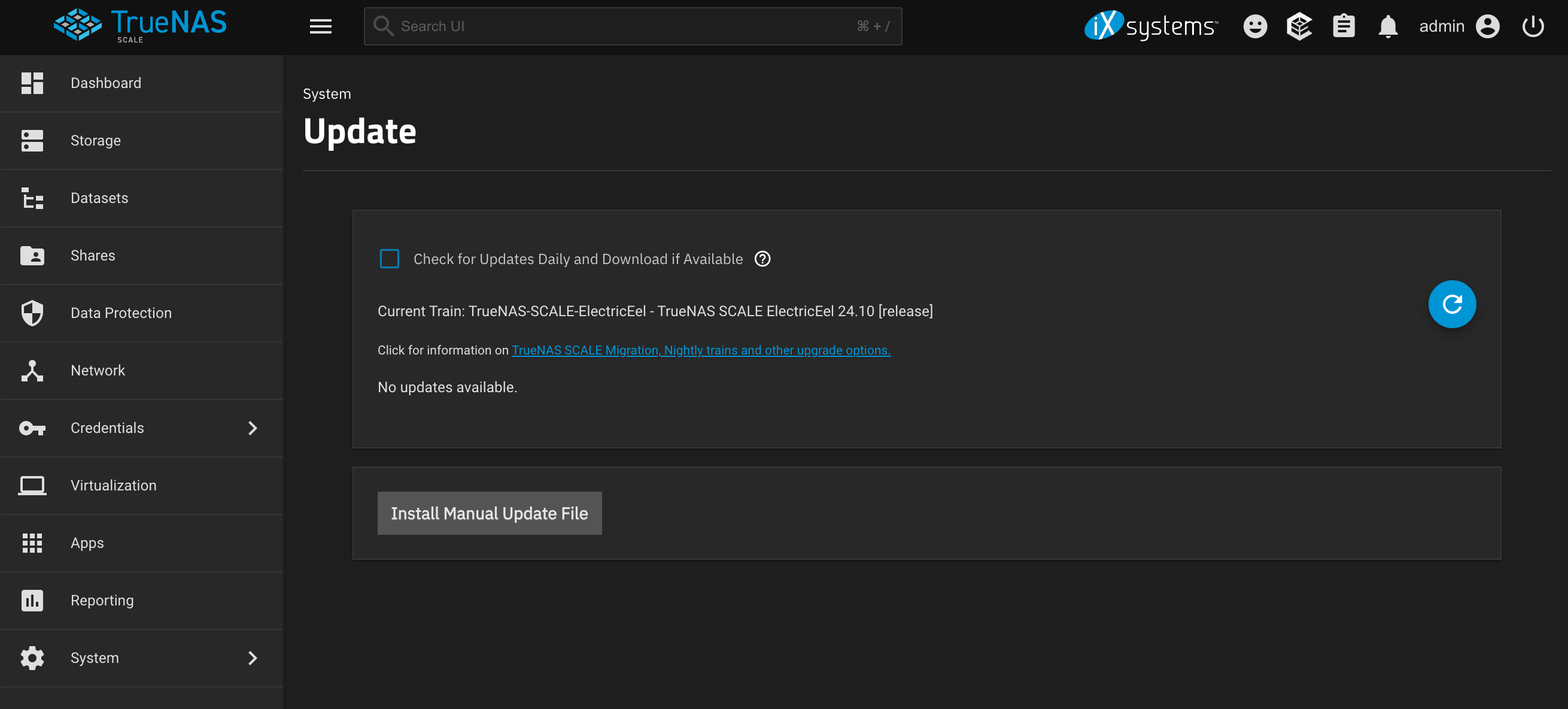Click the Credentials label in sidebar
Image resolution: width=1568 pixels, height=709 pixels.
(x=107, y=428)
